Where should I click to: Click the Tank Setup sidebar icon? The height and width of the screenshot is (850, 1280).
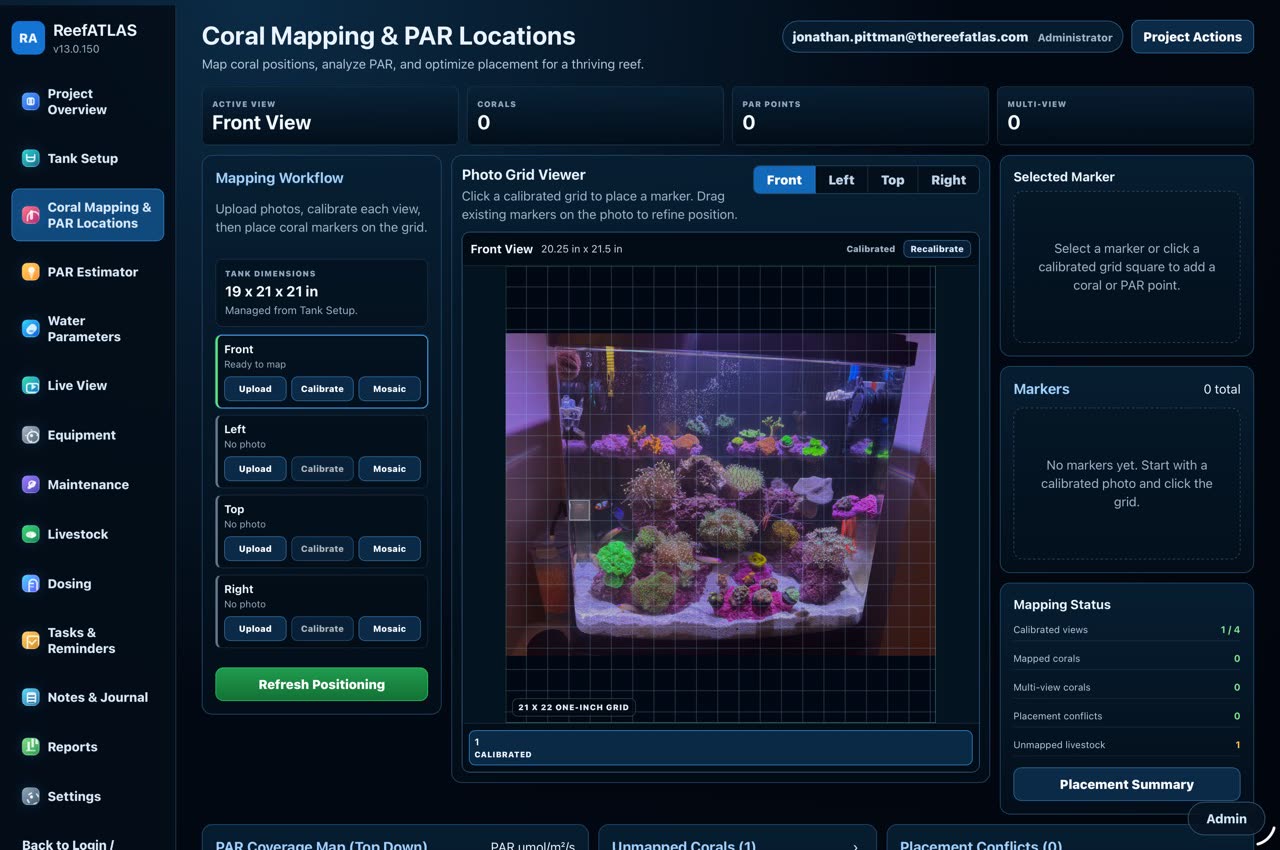click(x=31, y=158)
